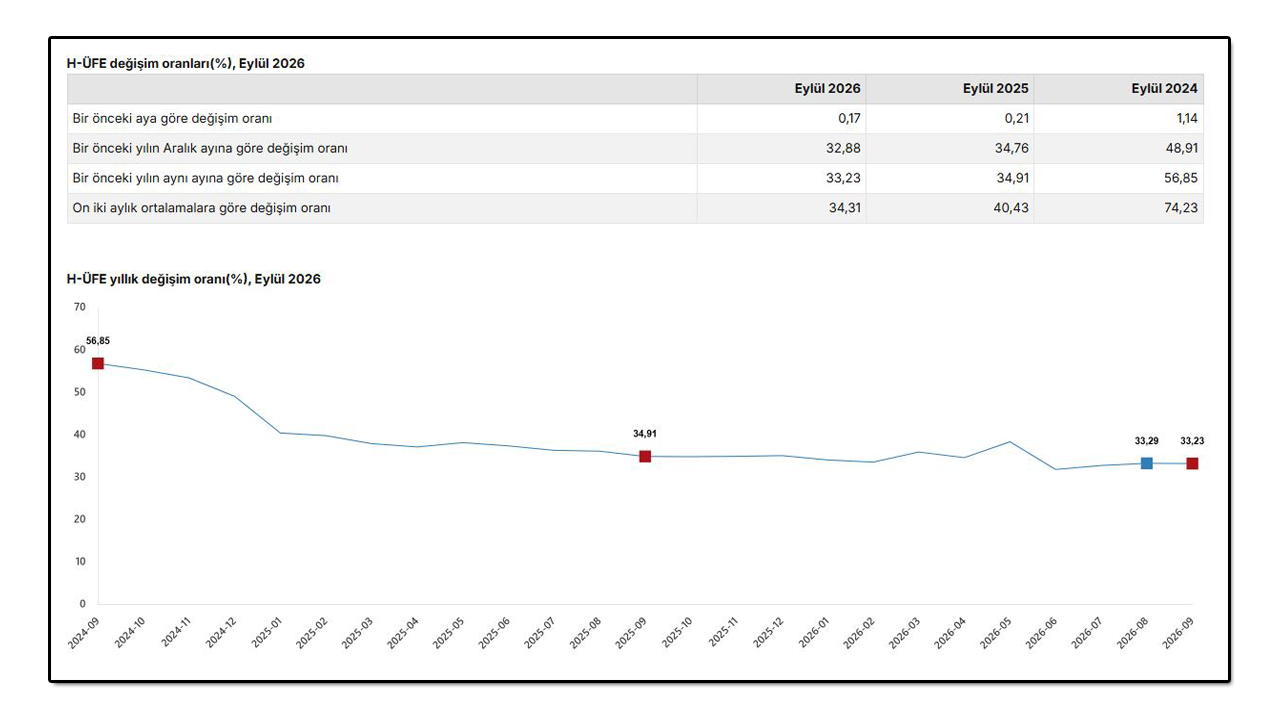Click row label On iki aylık ortalamalara göre
This screenshot has height=720, width=1280.
[x=201, y=208]
